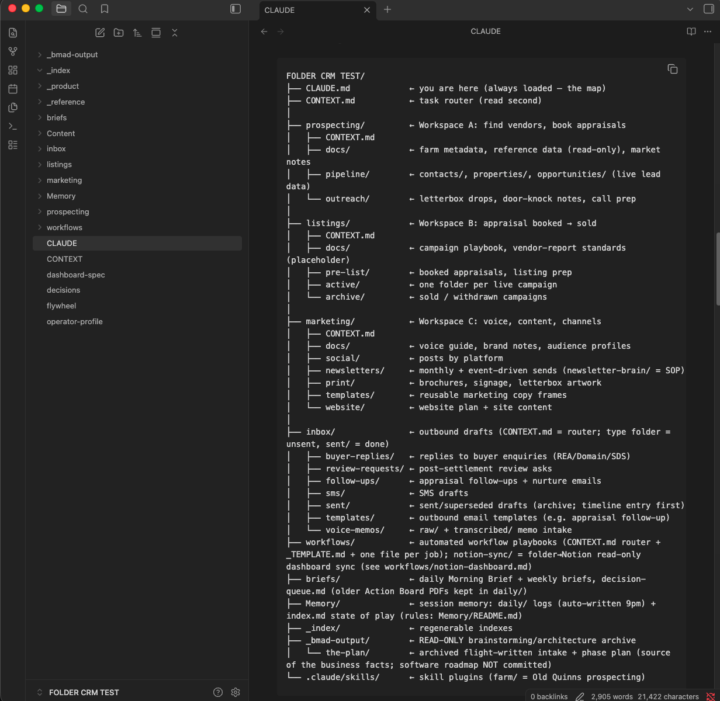This screenshot has height=701, width=720.
Task: Click the new folder icon
Action: click(x=118, y=33)
